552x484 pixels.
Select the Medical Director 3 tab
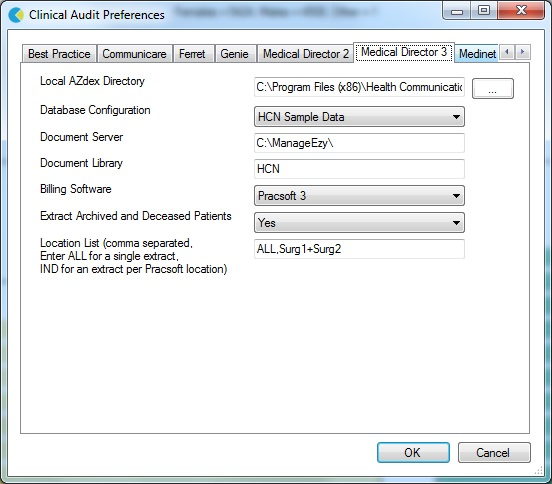point(404,52)
